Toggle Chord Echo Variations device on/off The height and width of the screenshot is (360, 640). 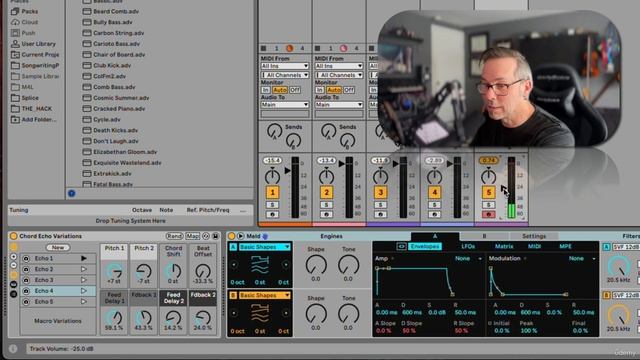(13, 236)
